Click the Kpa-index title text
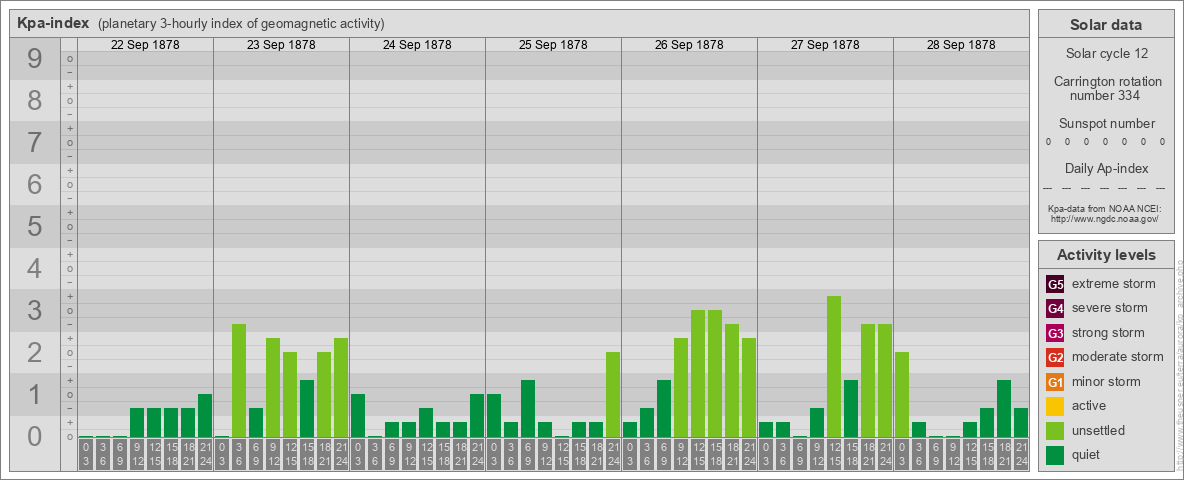Viewport: 1184px width, 480px height. pyautogui.click(x=53, y=23)
